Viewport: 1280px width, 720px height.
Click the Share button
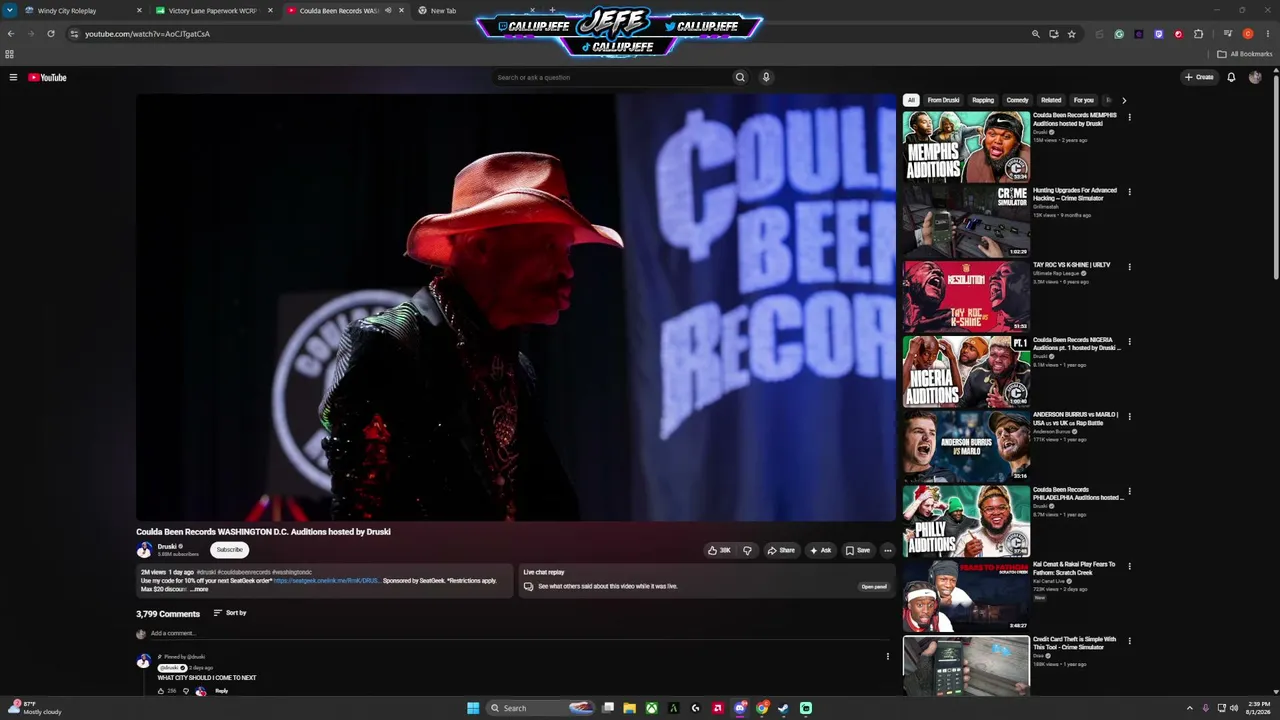click(x=781, y=550)
